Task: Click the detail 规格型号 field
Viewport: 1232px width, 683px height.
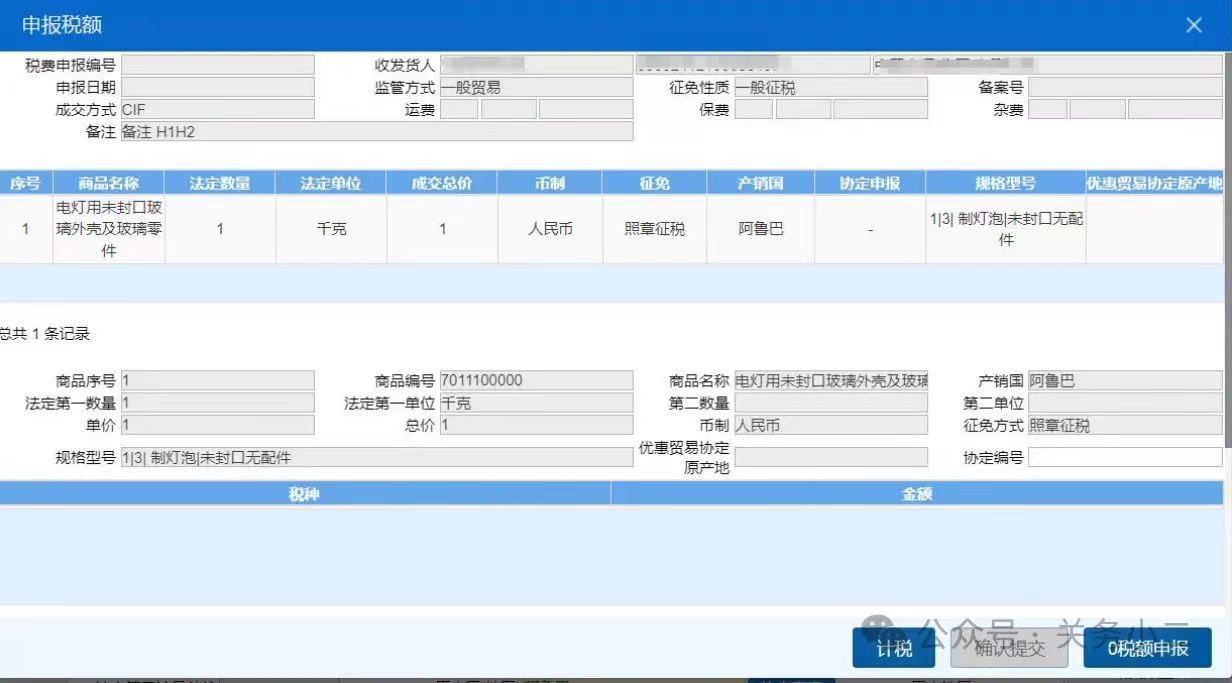Action: 377,457
